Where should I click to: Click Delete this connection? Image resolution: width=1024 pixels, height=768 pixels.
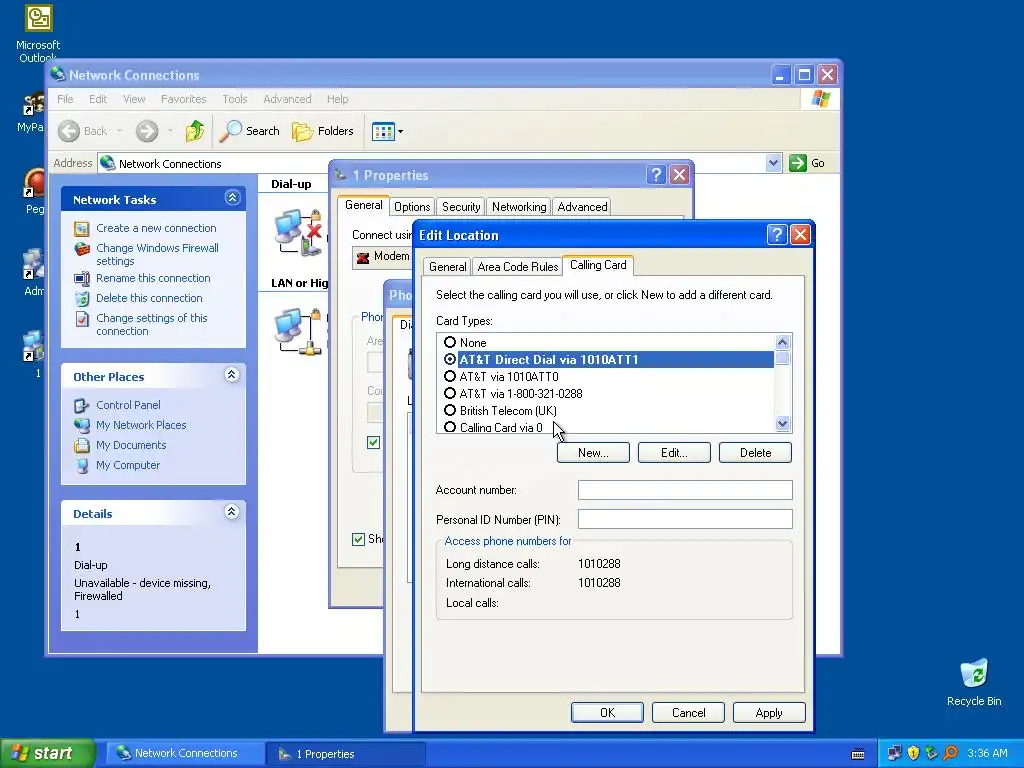149,298
